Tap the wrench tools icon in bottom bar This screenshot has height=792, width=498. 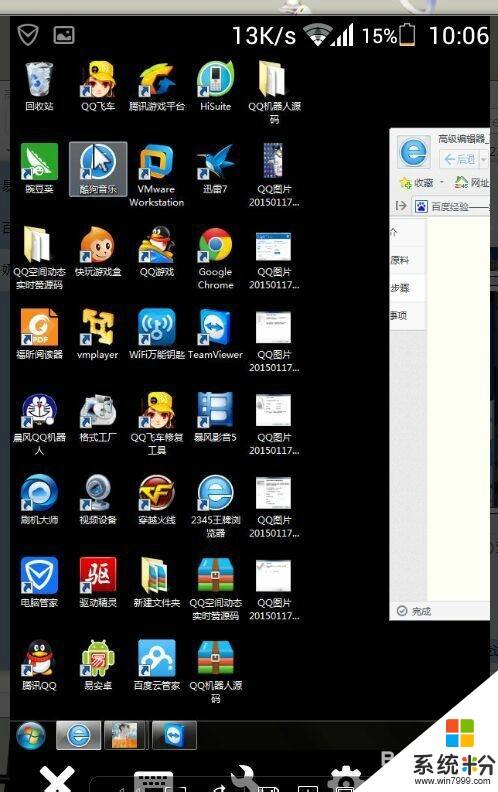point(245,778)
